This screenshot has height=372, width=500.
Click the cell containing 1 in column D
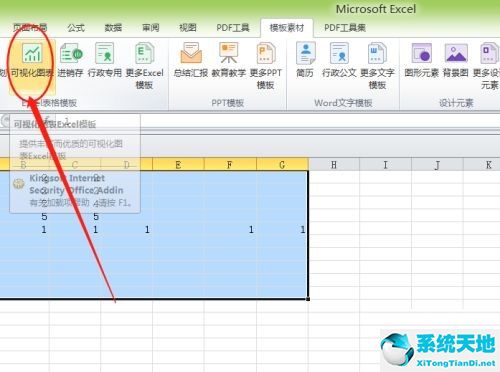tap(127, 229)
